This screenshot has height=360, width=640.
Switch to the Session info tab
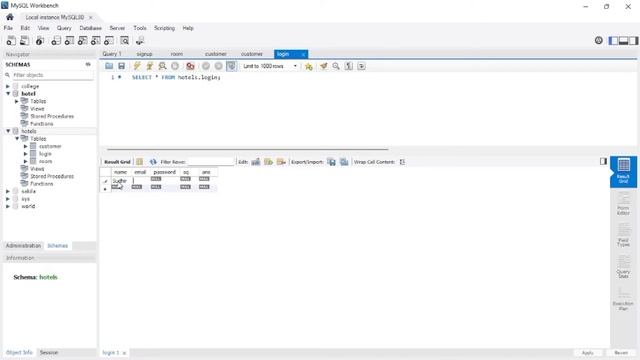point(49,352)
